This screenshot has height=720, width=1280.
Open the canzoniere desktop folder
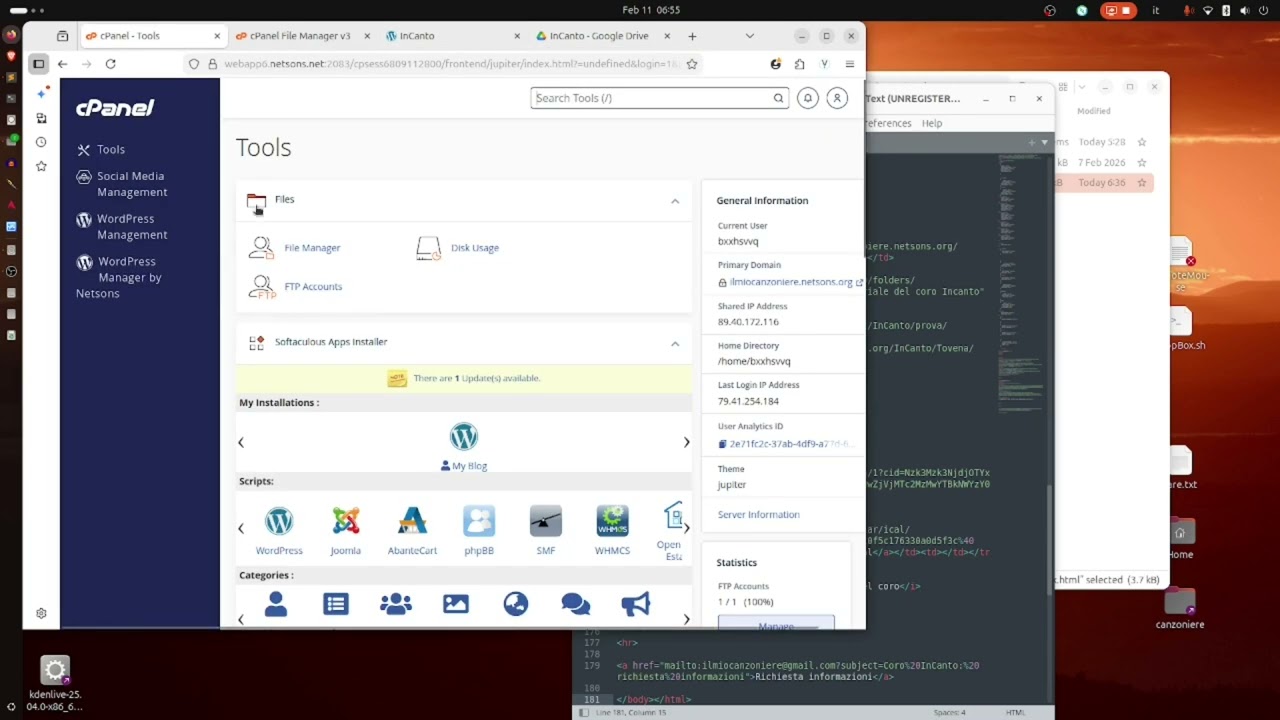point(1180,609)
